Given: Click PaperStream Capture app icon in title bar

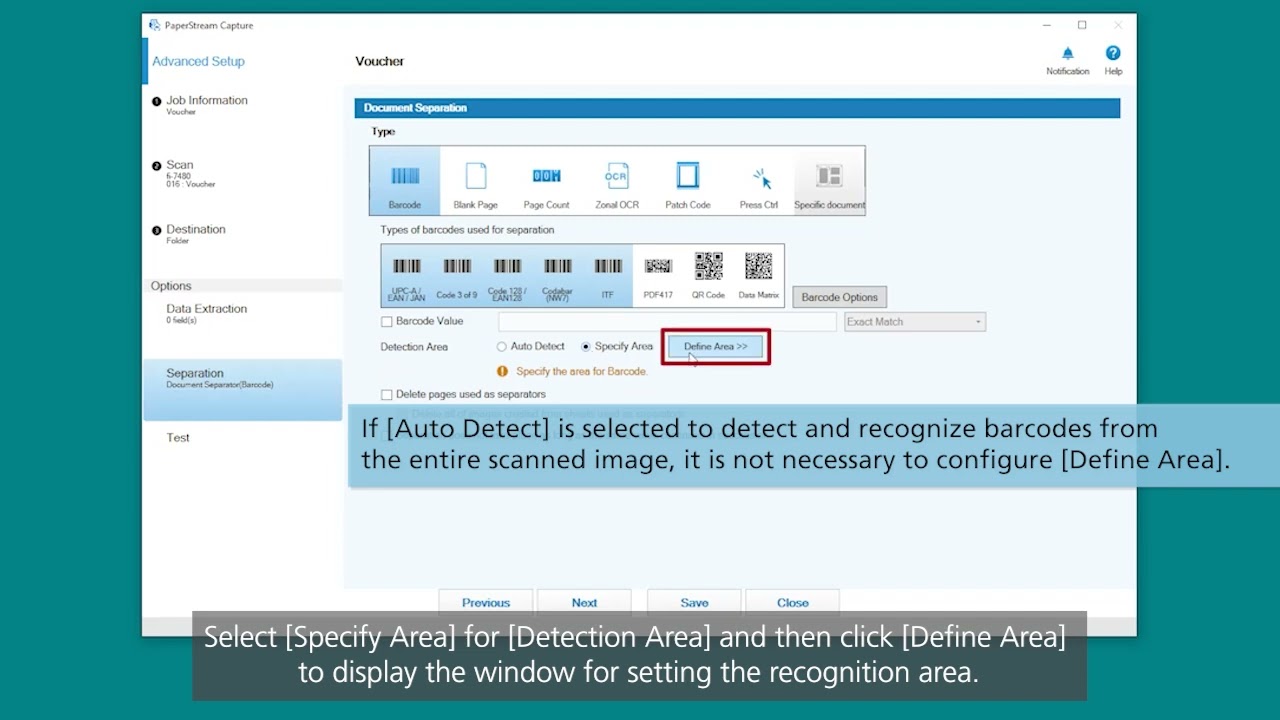Looking at the screenshot, I should (x=154, y=25).
